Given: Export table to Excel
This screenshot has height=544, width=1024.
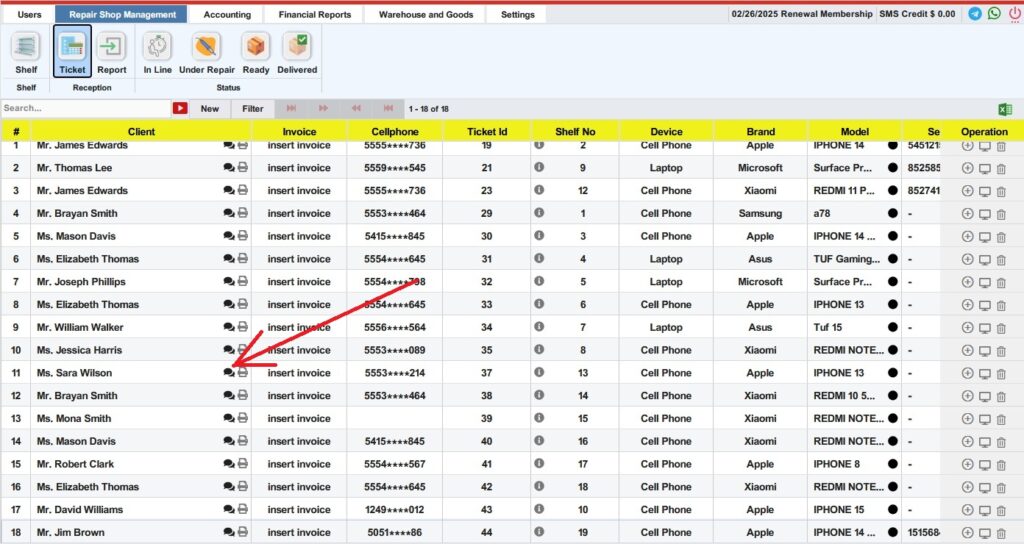Looking at the screenshot, I should (1005, 109).
